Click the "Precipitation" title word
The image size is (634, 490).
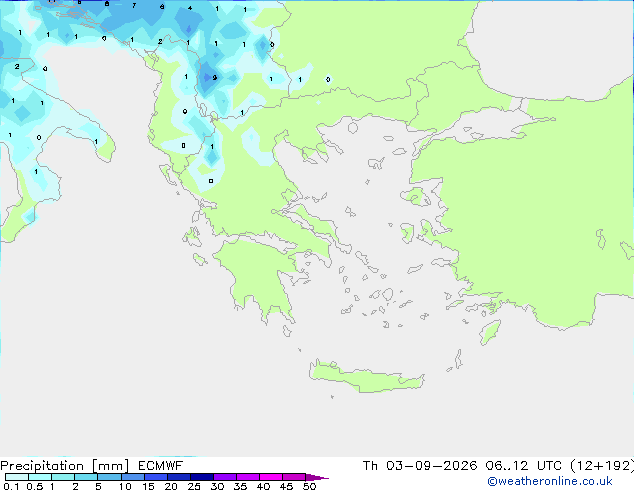42,466
